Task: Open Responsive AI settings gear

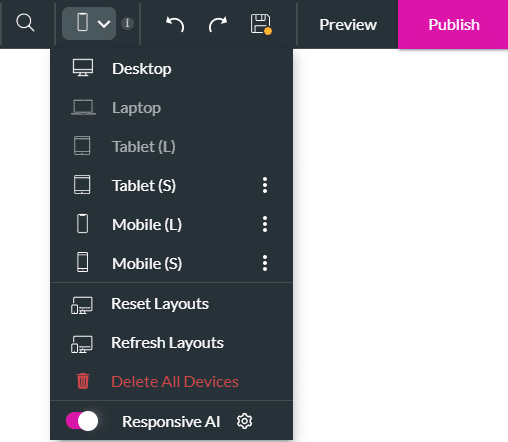Action: tap(244, 421)
